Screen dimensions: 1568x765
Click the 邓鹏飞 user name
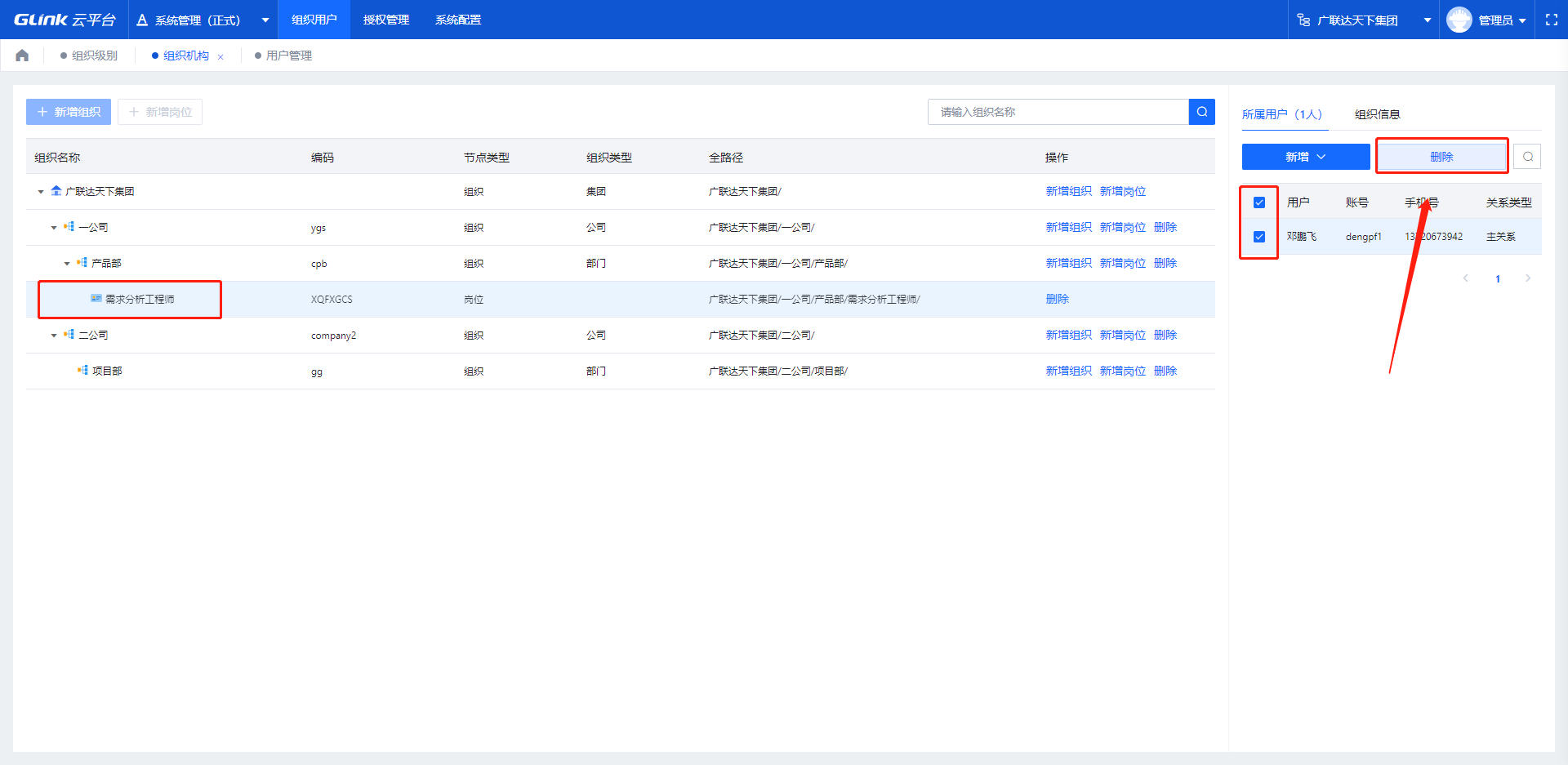(1302, 237)
